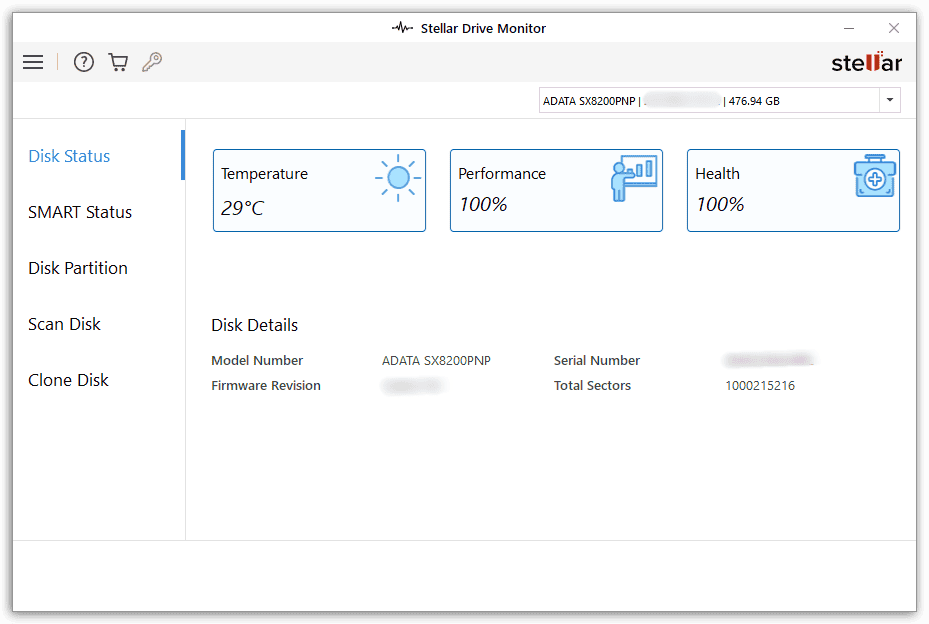Open the Disk Partition section
The height and width of the screenshot is (624, 929).
click(78, 268)
